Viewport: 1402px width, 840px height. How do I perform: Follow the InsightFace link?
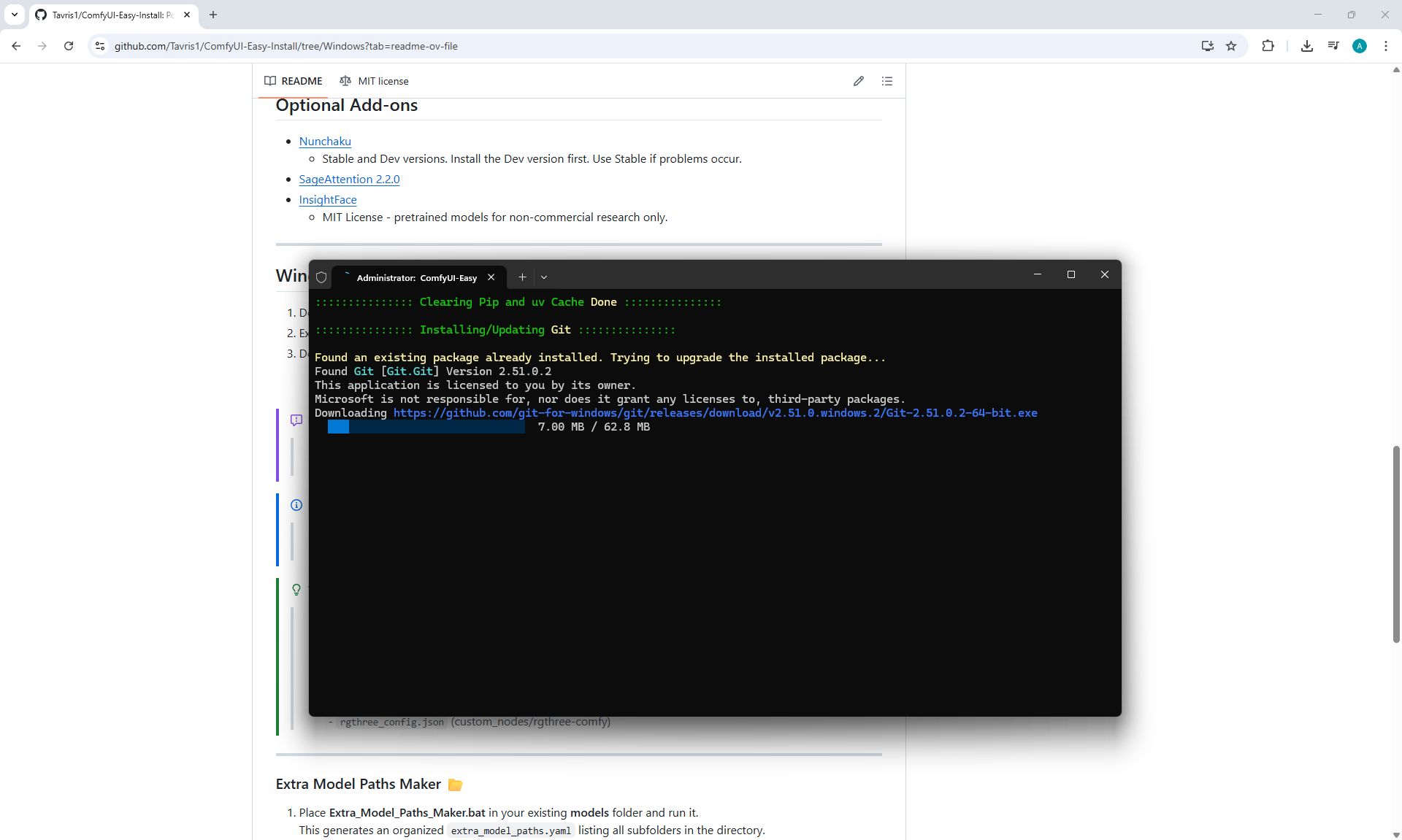click(328, 200)
